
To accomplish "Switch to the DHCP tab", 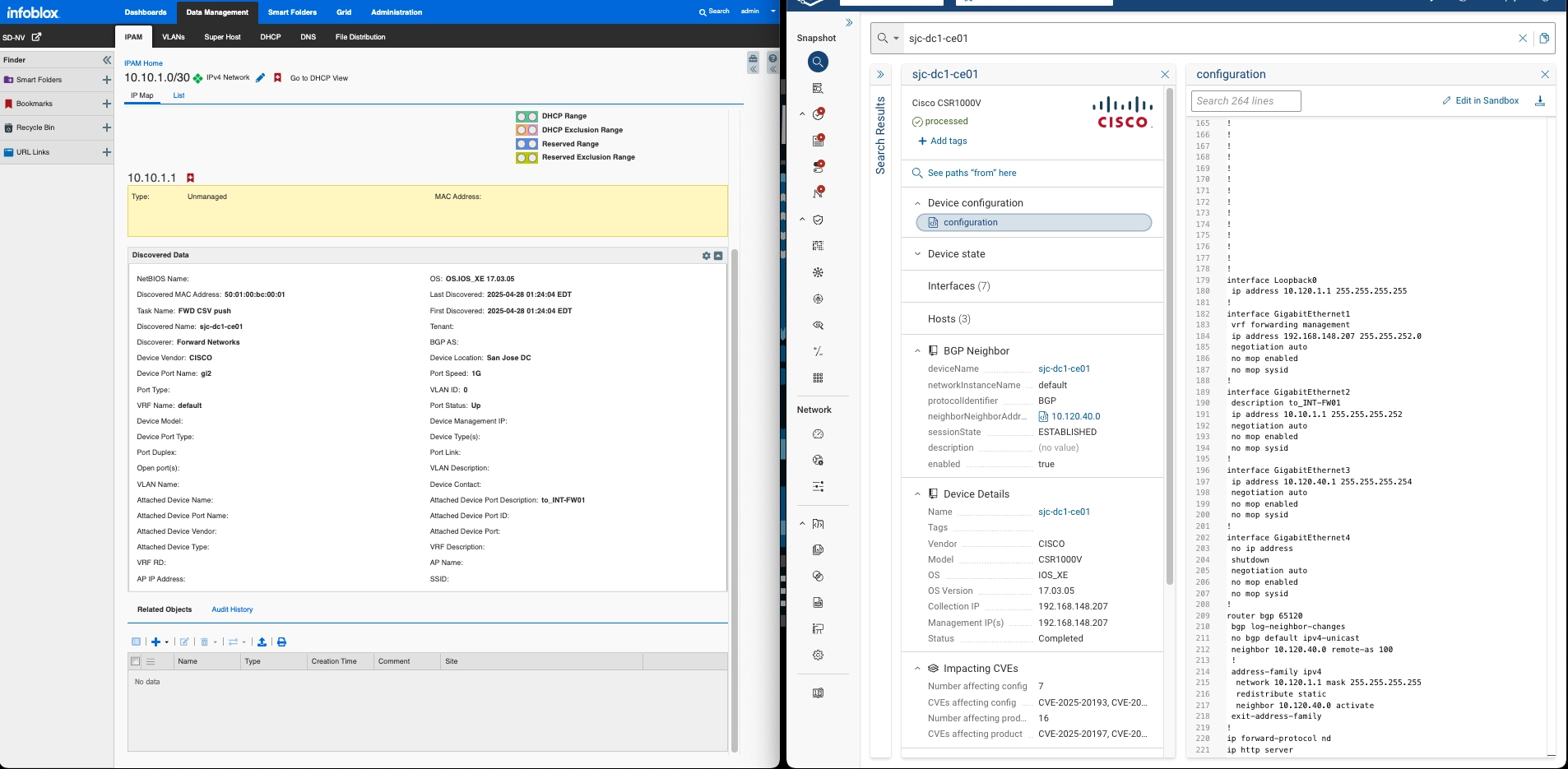I will [x=271, y=37].
